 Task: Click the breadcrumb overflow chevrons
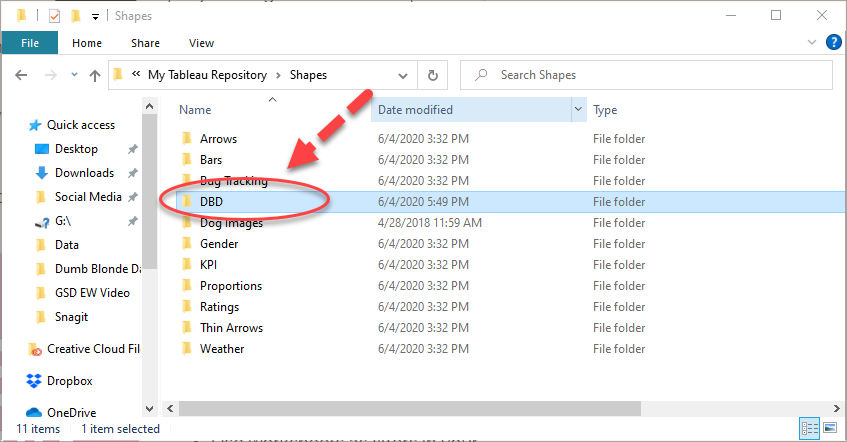click(x=136, y=73)
